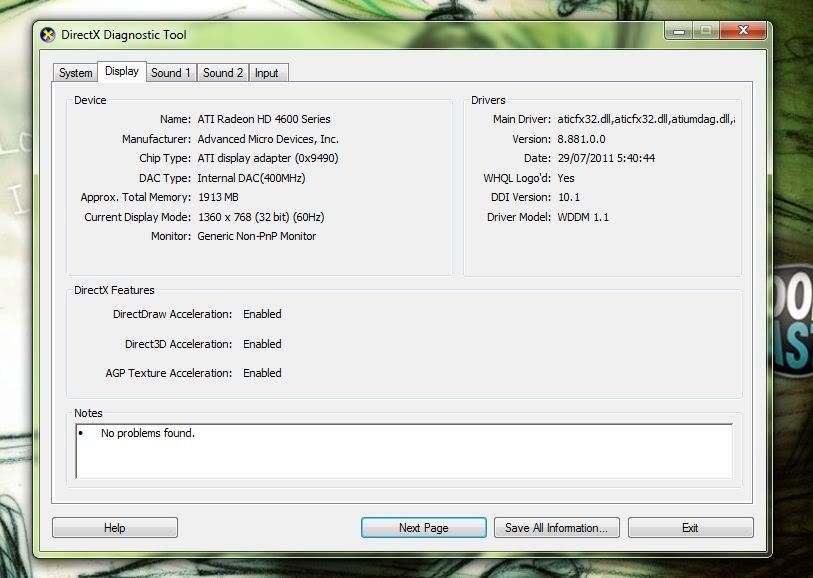813x578 pixels.
Task: Open the Sound 2 tab
Action: point(223,73)
